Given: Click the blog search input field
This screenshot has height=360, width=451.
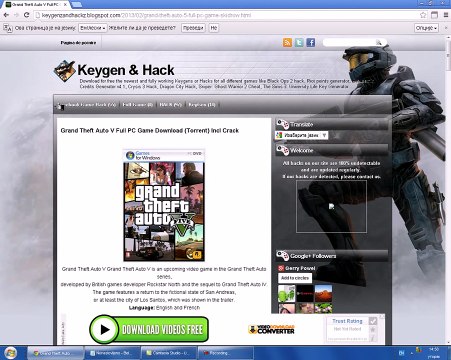Looking at the screenshot, I should [x=350, y=42].
